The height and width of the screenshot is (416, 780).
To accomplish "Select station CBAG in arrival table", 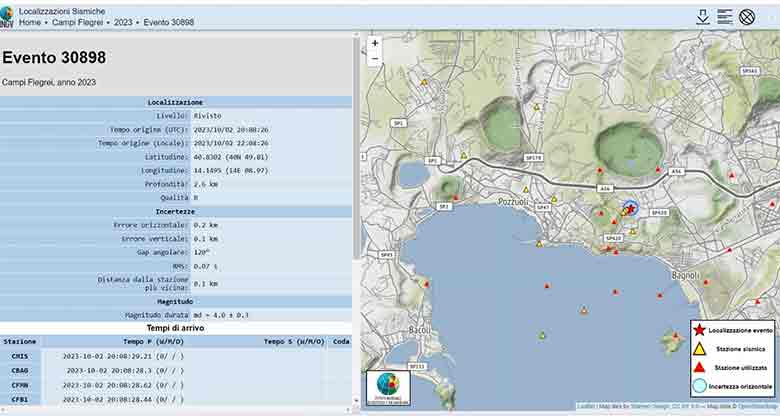I will tap(19, 370).
